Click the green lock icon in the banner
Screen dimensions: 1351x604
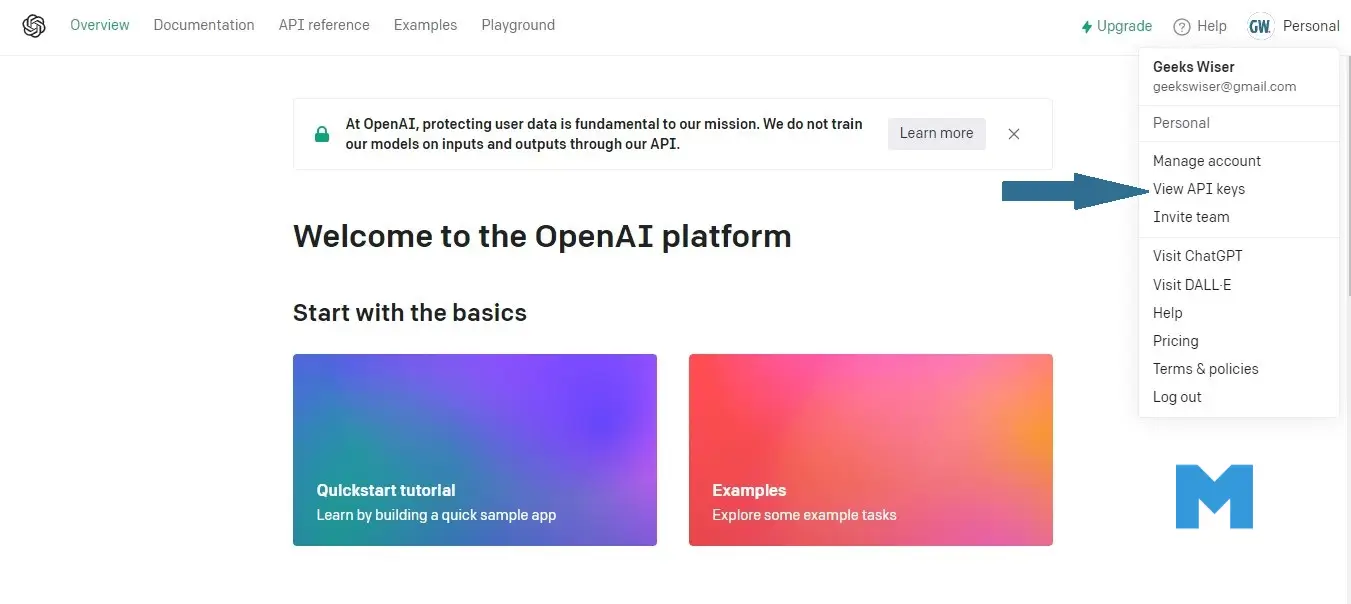click(322, 134)
